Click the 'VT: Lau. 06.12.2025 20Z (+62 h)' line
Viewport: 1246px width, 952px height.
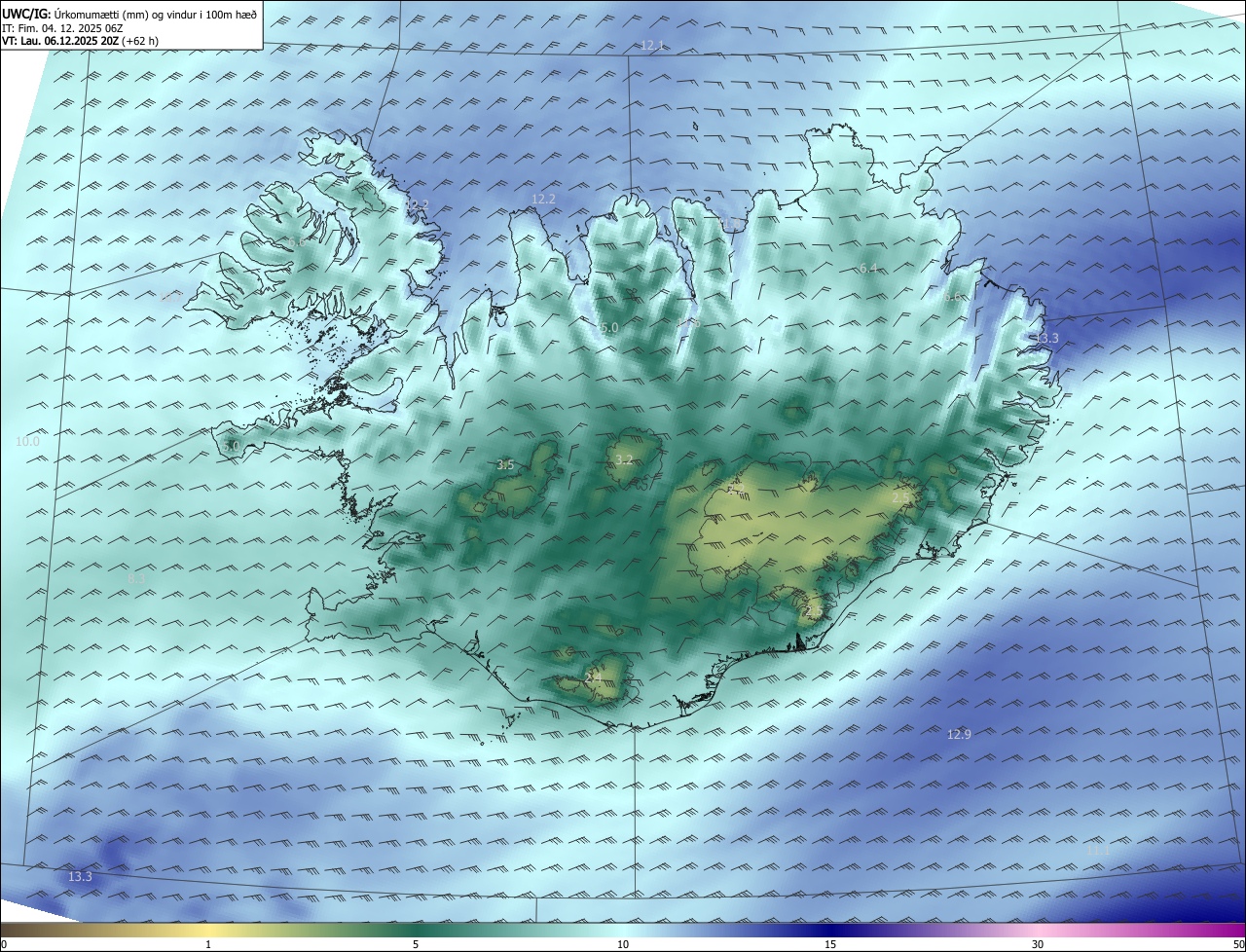pos(80,41)
